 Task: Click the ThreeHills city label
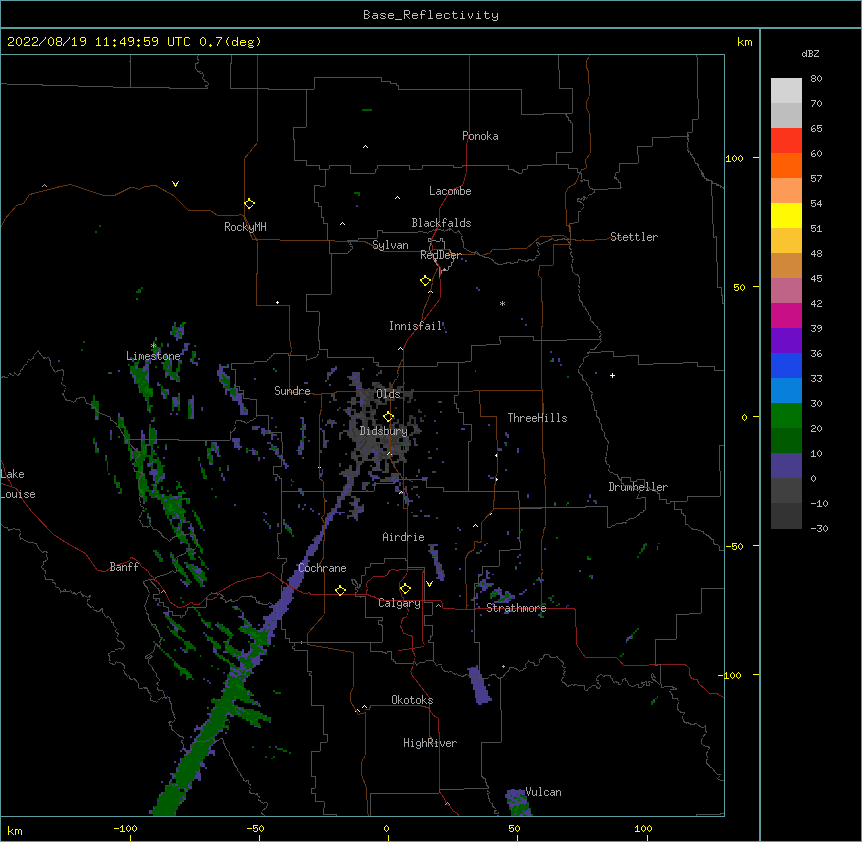click(537, 418)
